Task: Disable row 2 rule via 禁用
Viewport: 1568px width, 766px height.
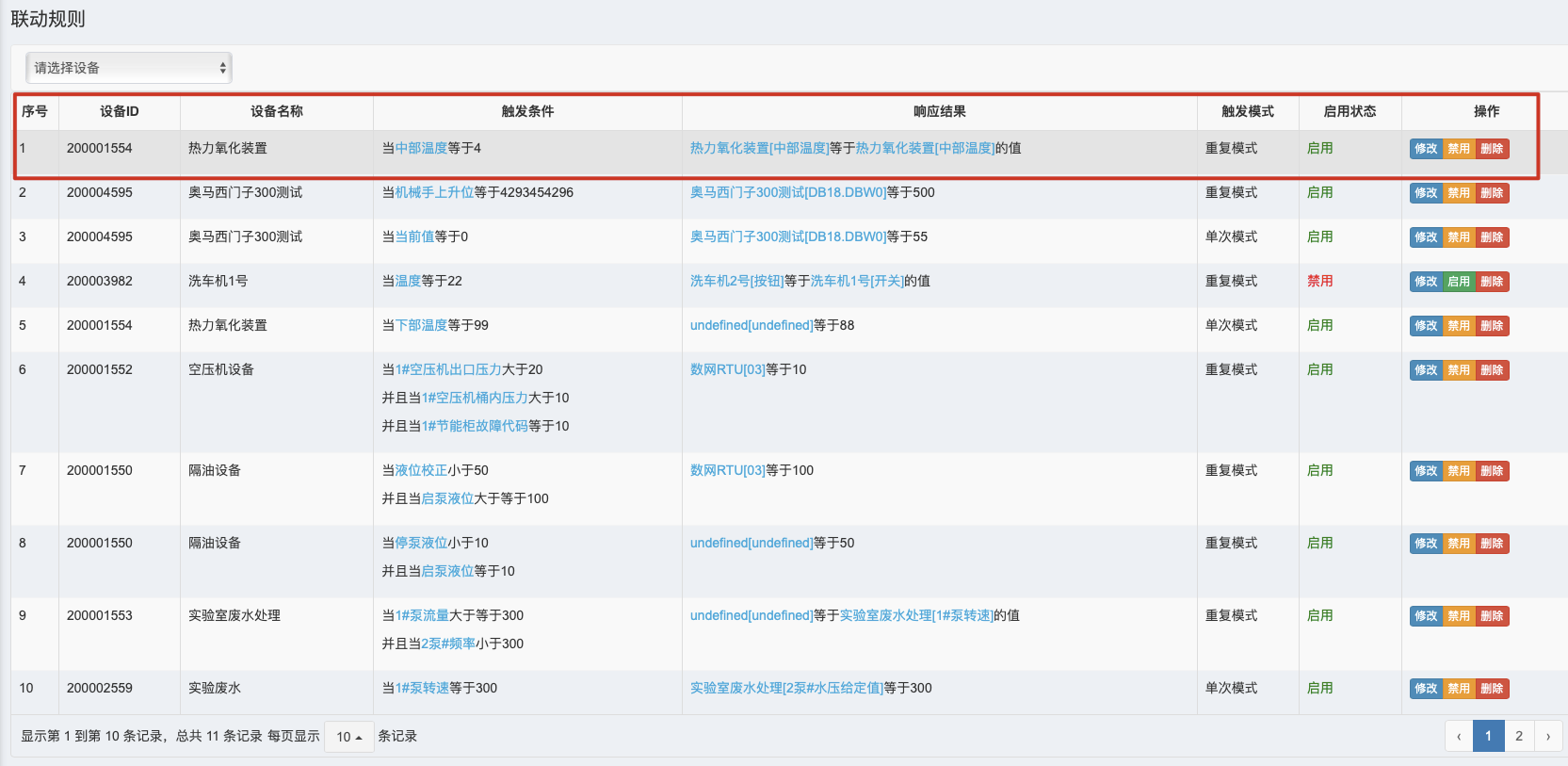Action: click(x=1459, y=193)
